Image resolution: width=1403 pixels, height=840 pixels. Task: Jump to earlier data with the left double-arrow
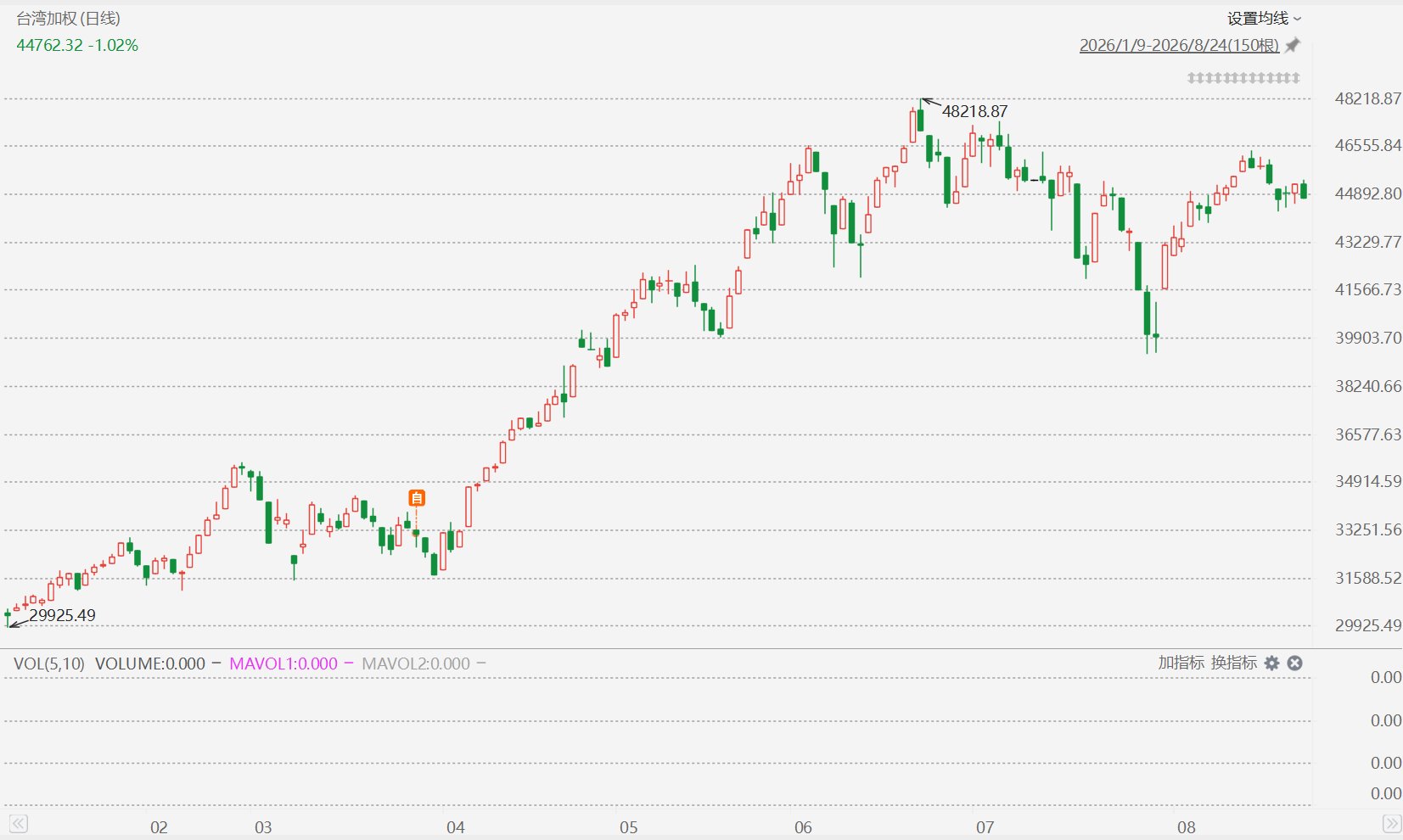[19, 823]
